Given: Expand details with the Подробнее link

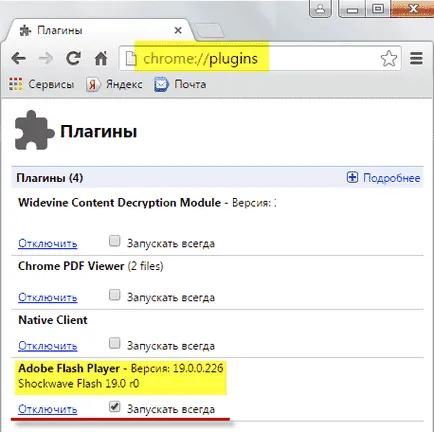Looking at the screenshot, I should click(x=383, y=178).
